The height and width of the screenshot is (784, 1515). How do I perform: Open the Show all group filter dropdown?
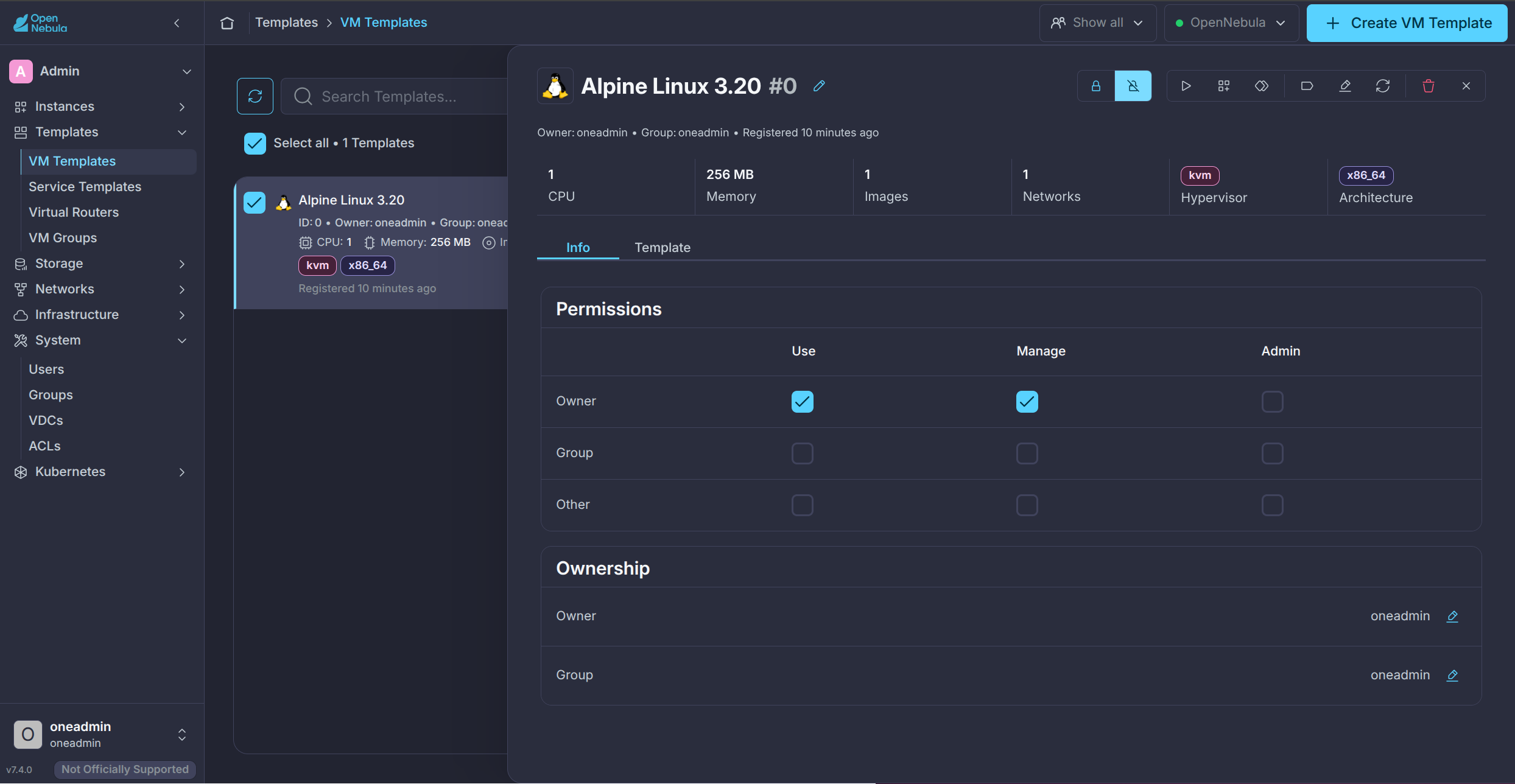(x=1097, y=23)
